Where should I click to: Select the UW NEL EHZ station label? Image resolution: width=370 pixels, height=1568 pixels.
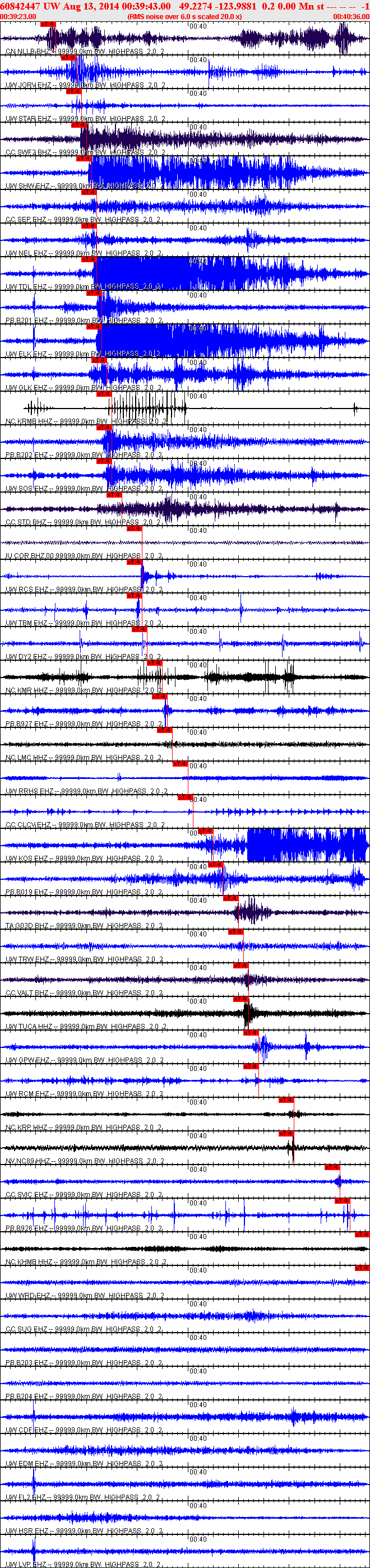click(84, 253)
